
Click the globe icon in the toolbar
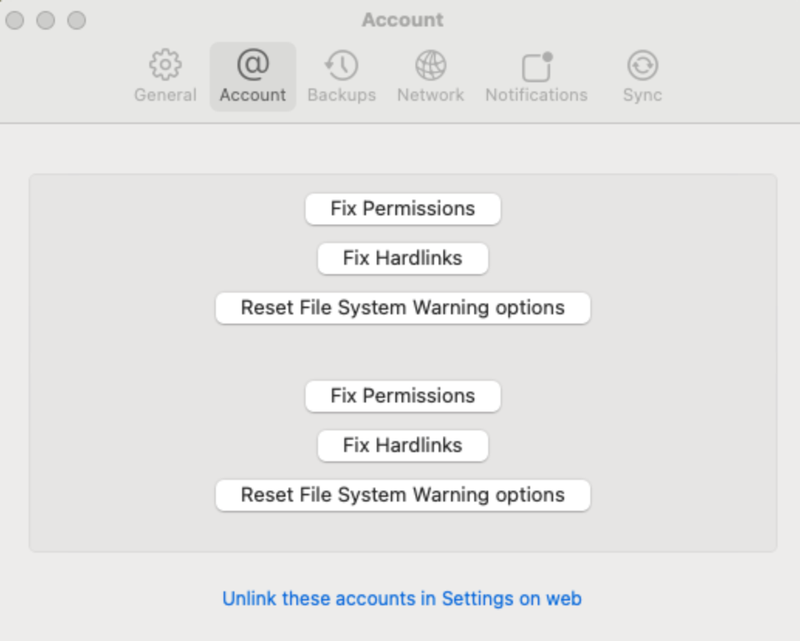[430, 63]
